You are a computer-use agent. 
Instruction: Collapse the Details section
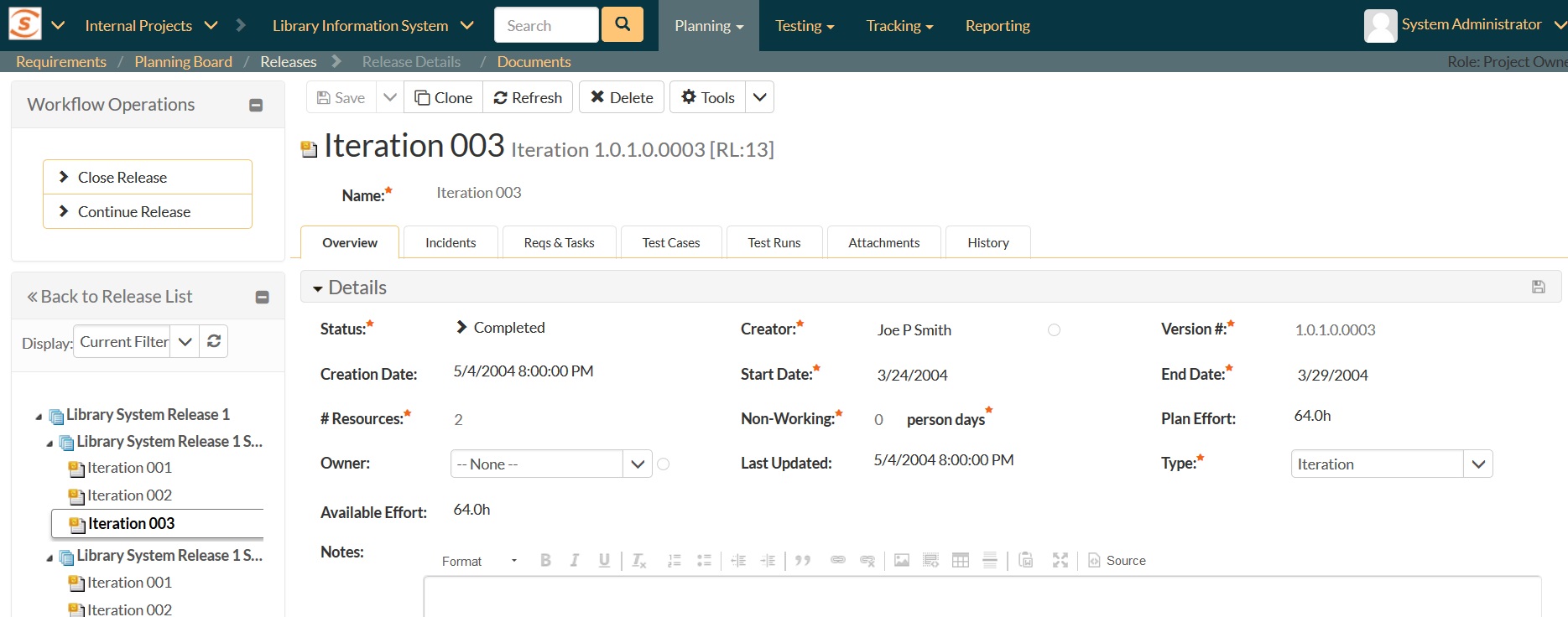[x=318, y=288]
